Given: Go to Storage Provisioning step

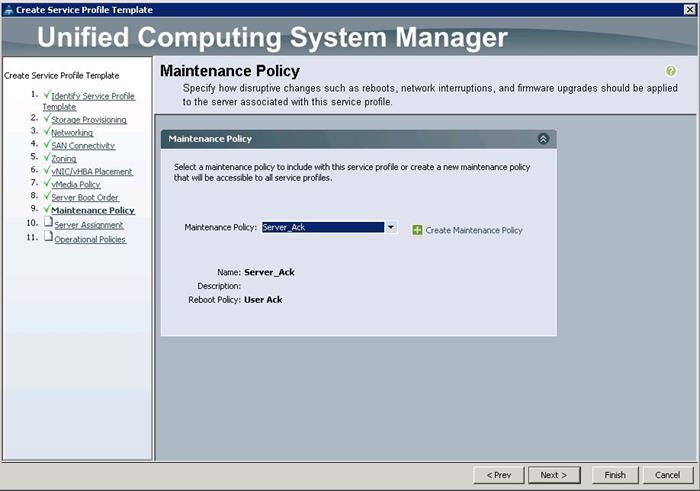Looking at the screenshot, I should (x=89, y=120).
